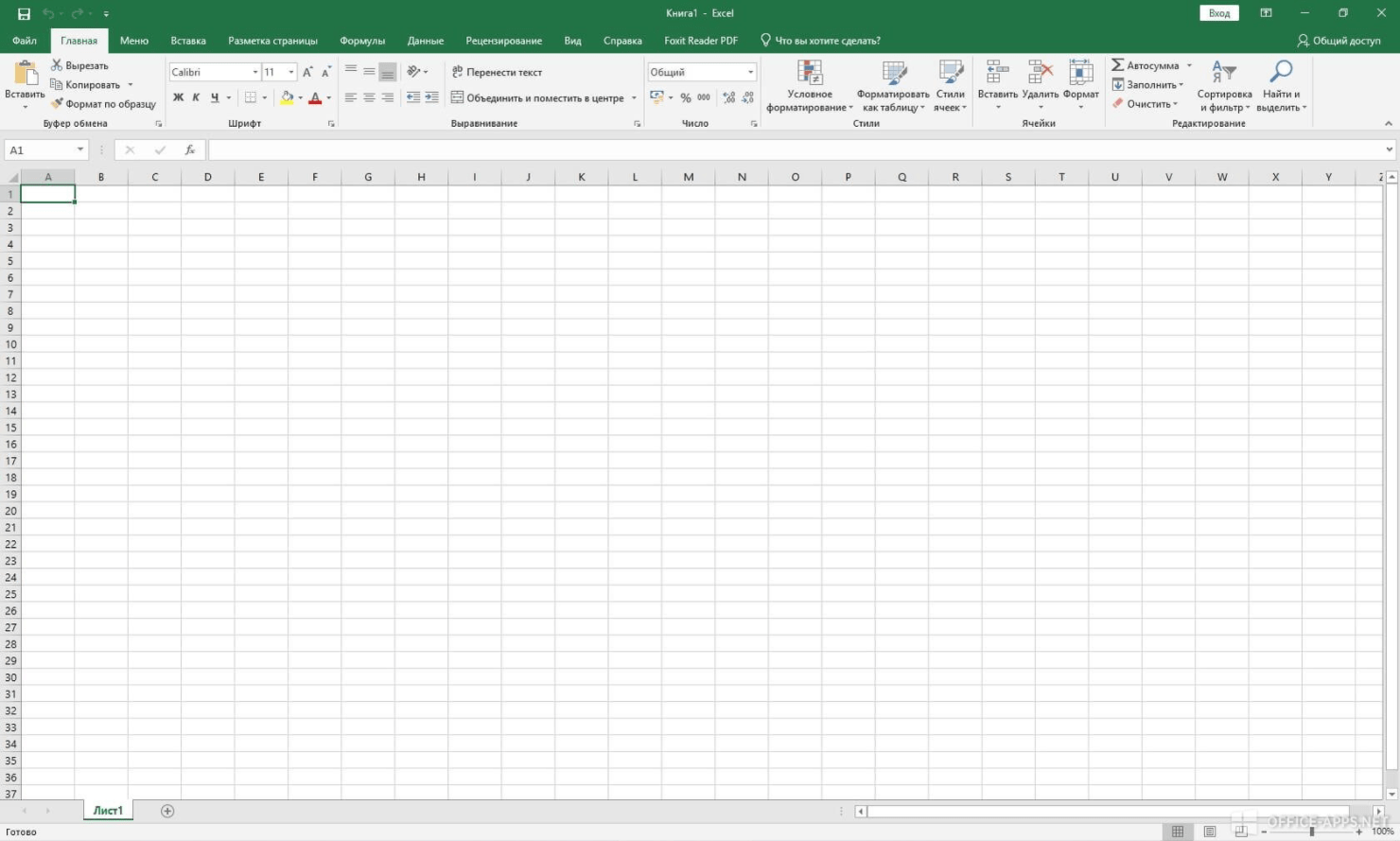This screenshot has height=841, width=1400.
Task: Click the Вход sign-in button
Action: pyautogui.click(x=1218, y=13)
